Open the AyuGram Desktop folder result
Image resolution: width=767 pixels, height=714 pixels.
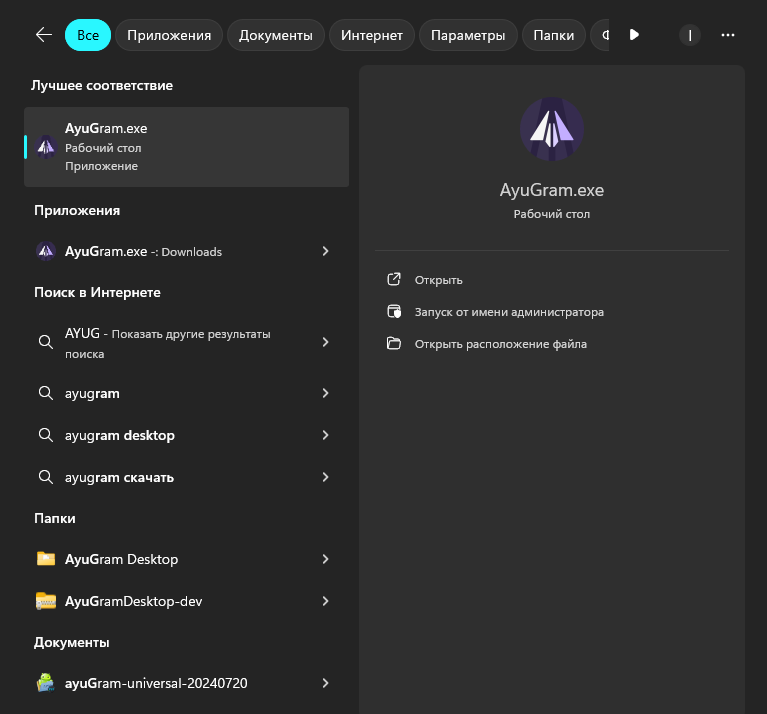[186, 559]
